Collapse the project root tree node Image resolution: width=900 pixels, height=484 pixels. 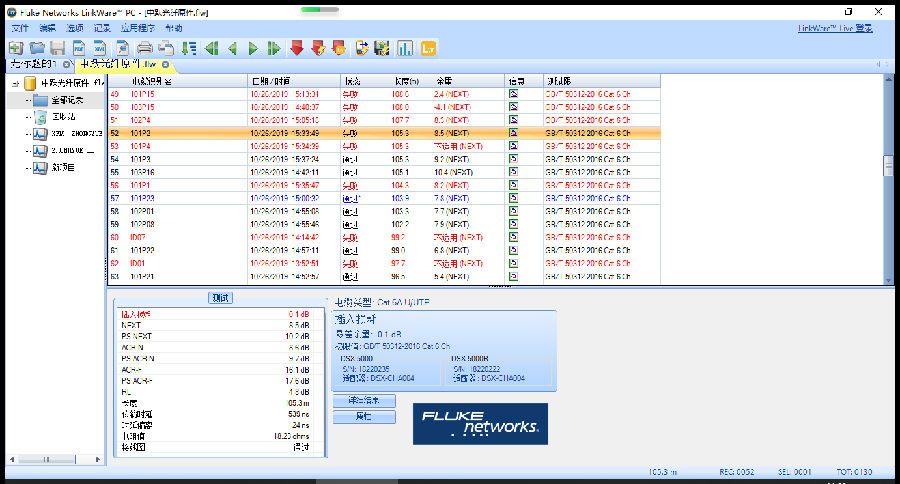[x=15, y=84]
